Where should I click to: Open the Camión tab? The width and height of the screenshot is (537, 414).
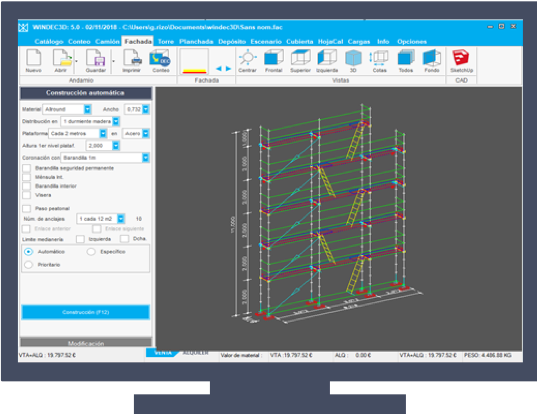coord(107,41)
